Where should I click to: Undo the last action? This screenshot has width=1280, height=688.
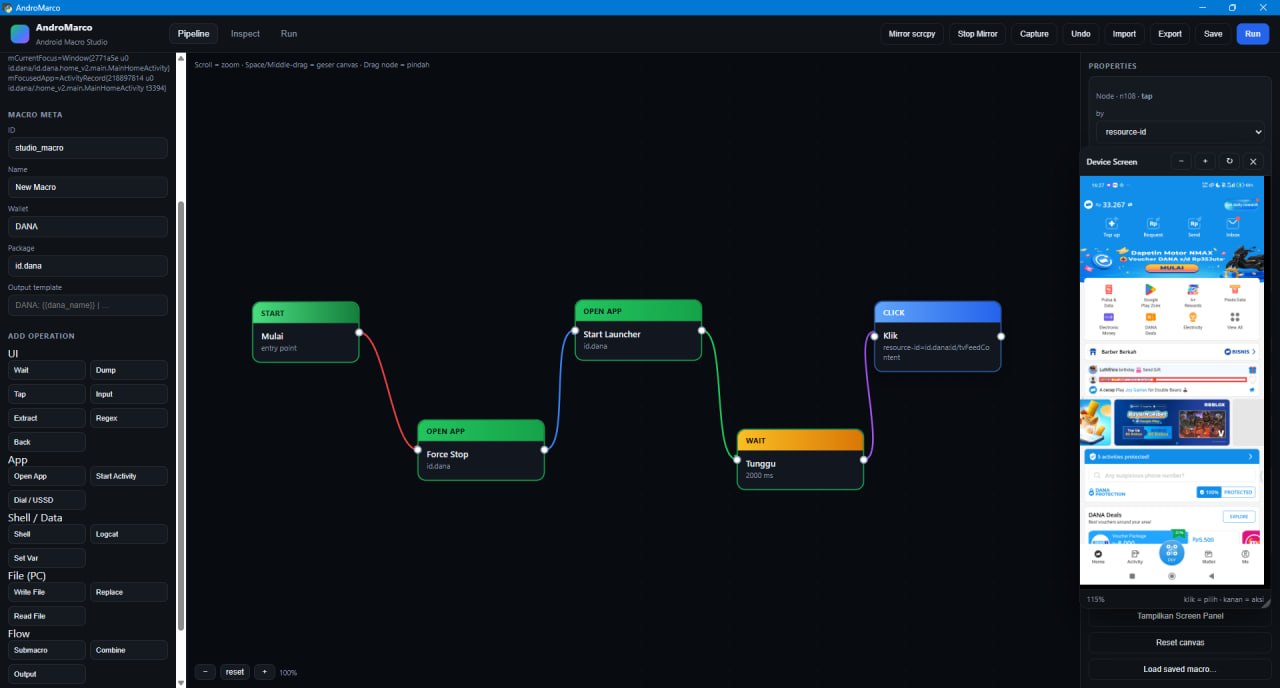tap(1081, 34)
